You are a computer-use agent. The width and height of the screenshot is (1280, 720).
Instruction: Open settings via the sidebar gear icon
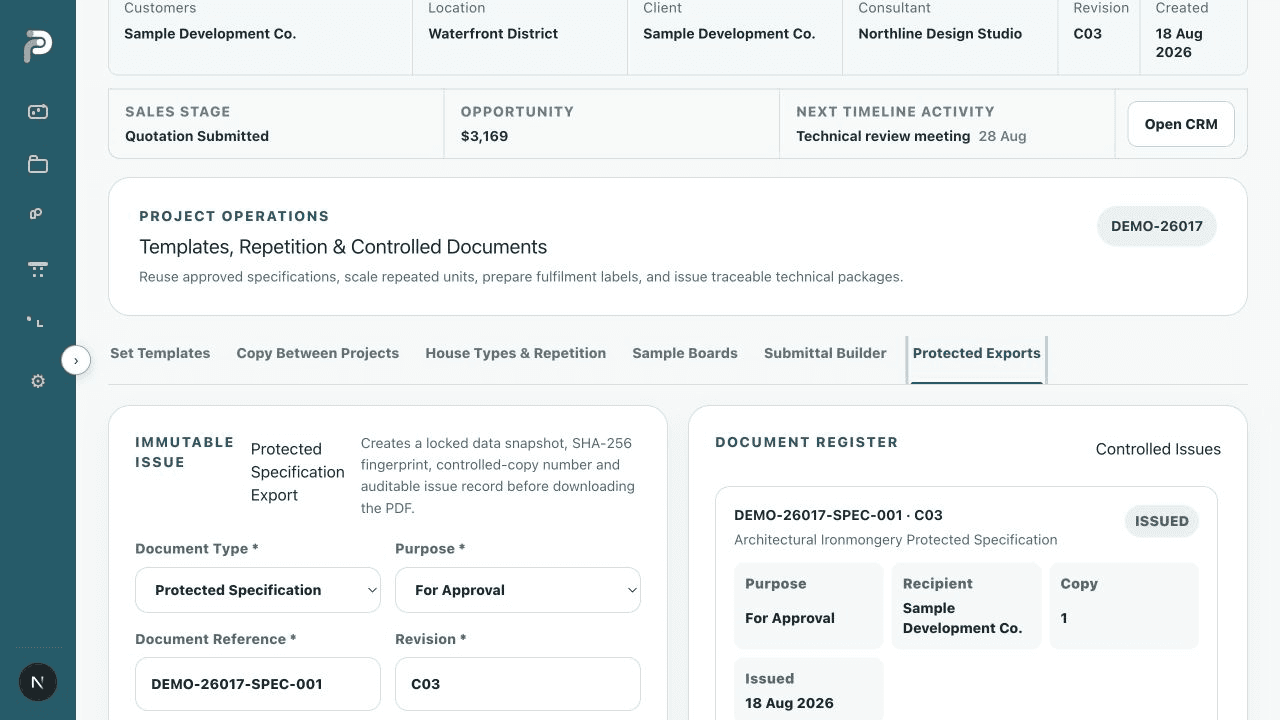pyautogui.click(x=38, y=381)
